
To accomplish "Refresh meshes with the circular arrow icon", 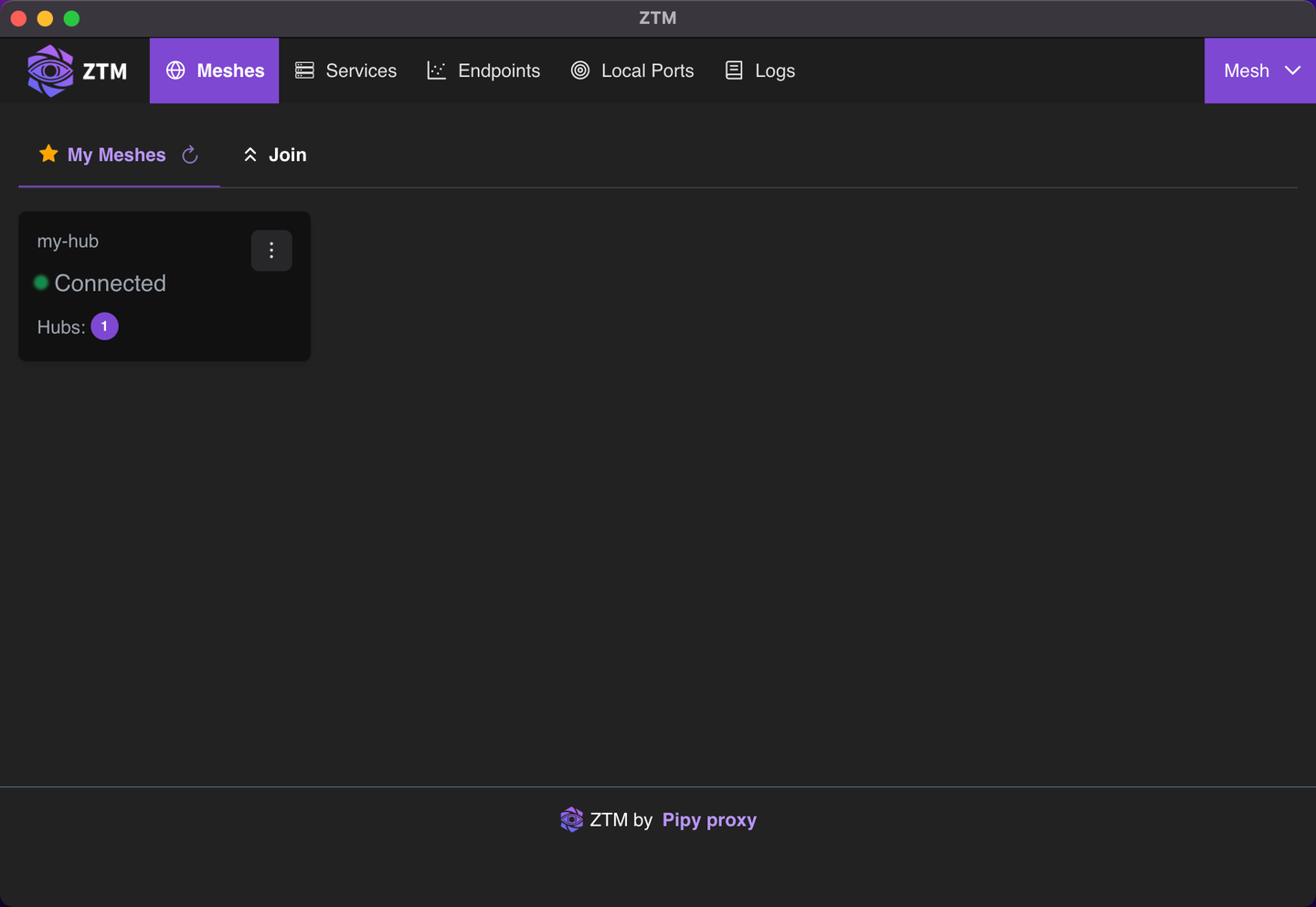I will pos(190,155).
